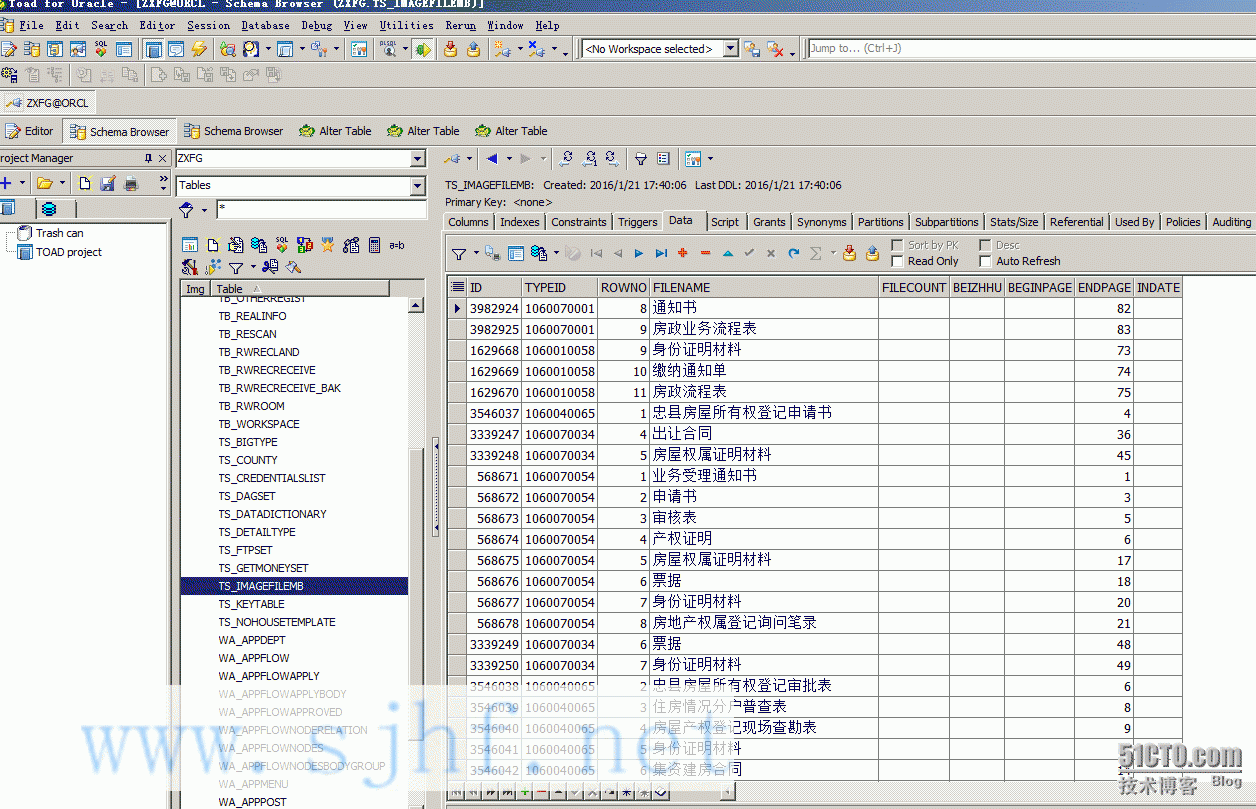1256x809 pixels.
Task: Select TS_KEYTABLE in the table list
Action: pos(251,604)
